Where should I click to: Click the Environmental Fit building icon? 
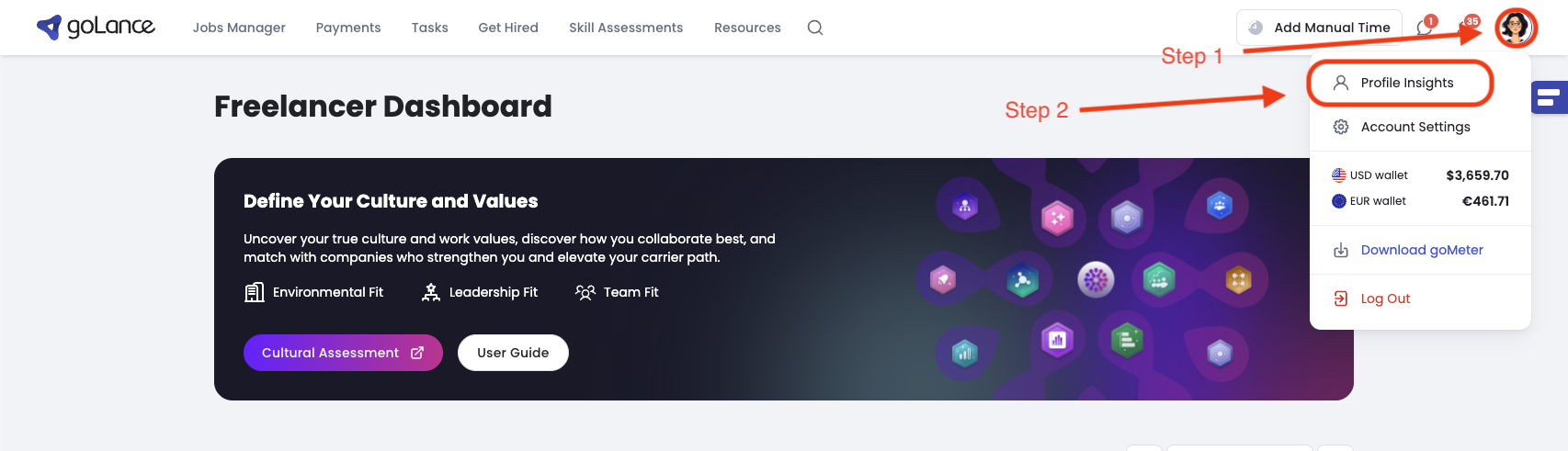tap(255, 292)
